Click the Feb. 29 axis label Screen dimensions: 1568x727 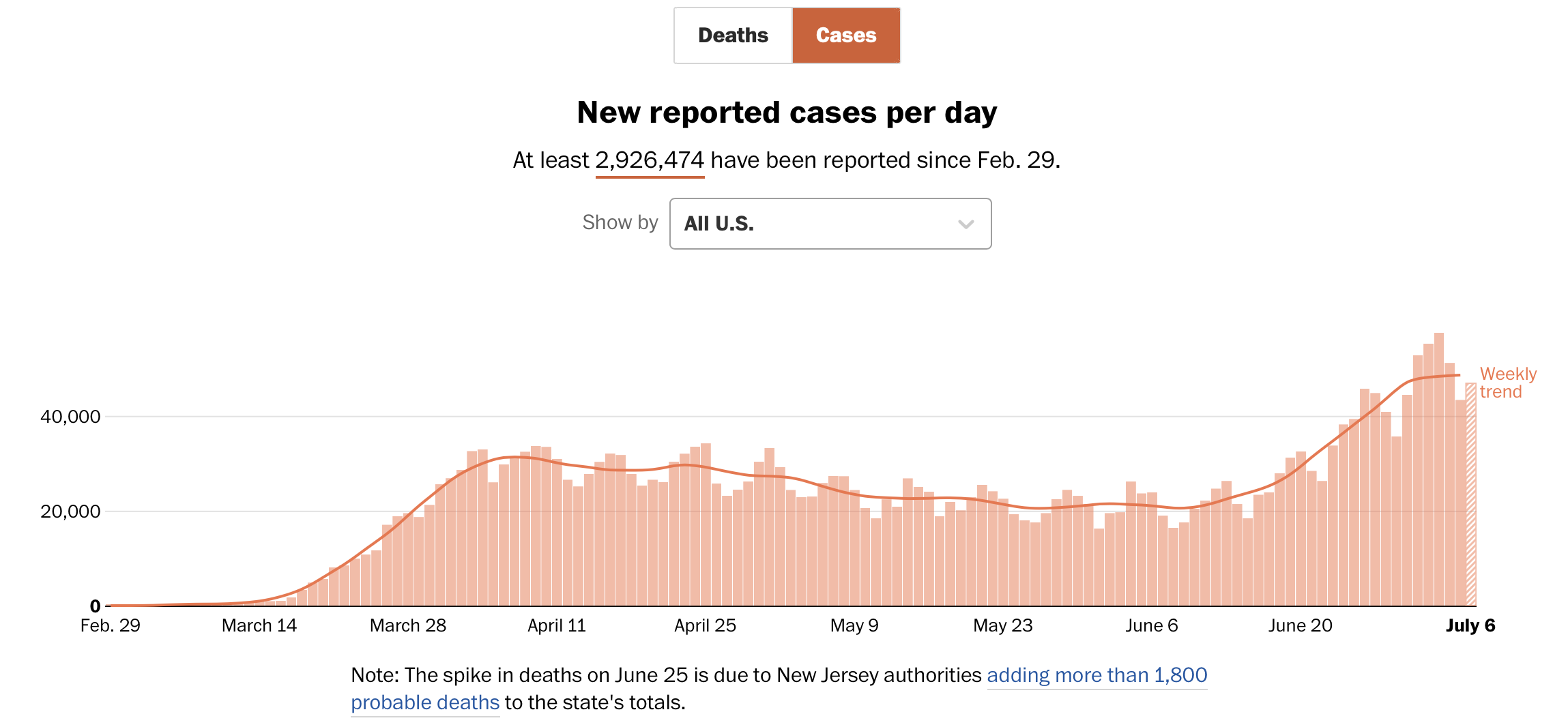point(111,625)
